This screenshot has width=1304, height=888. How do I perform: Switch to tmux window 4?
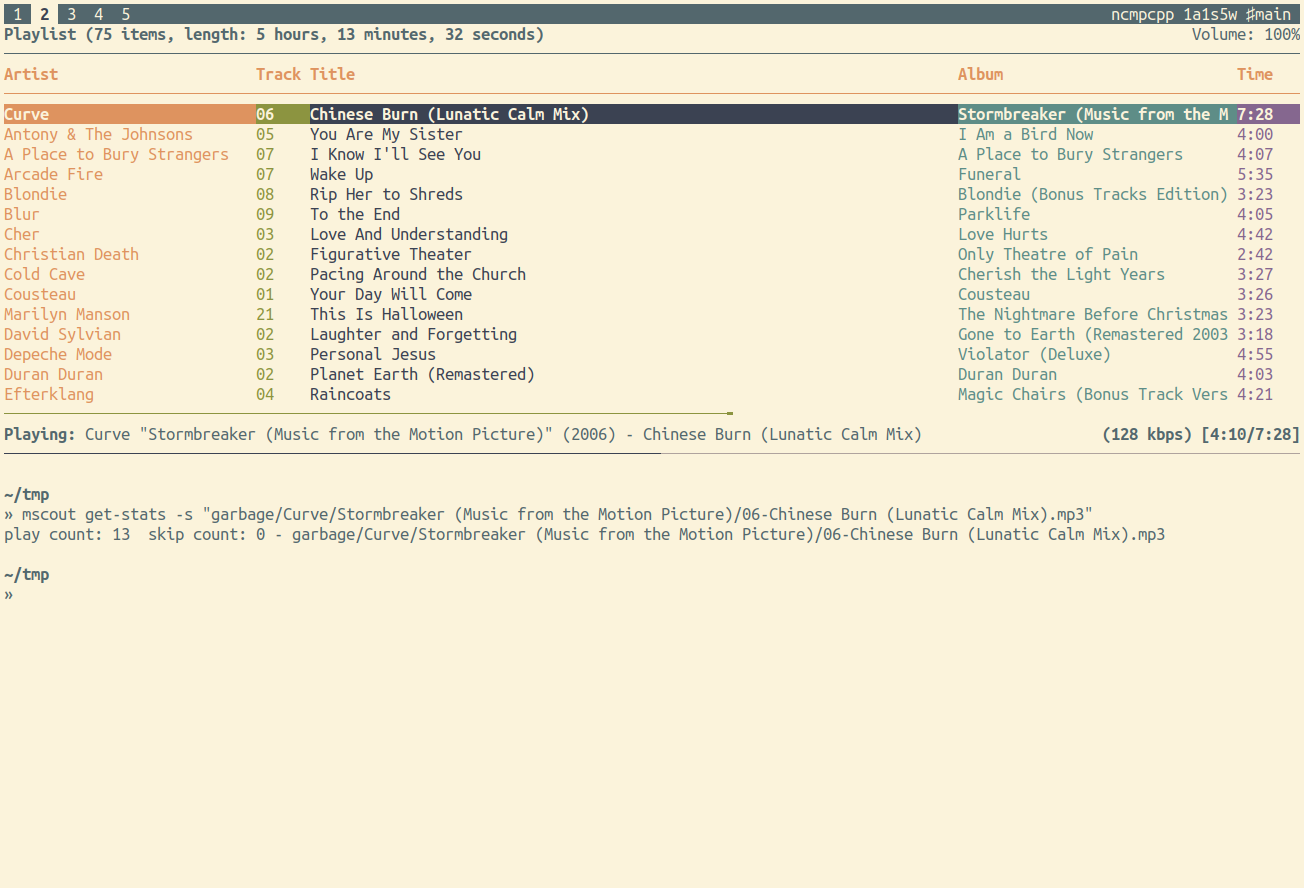pos(98,14)
